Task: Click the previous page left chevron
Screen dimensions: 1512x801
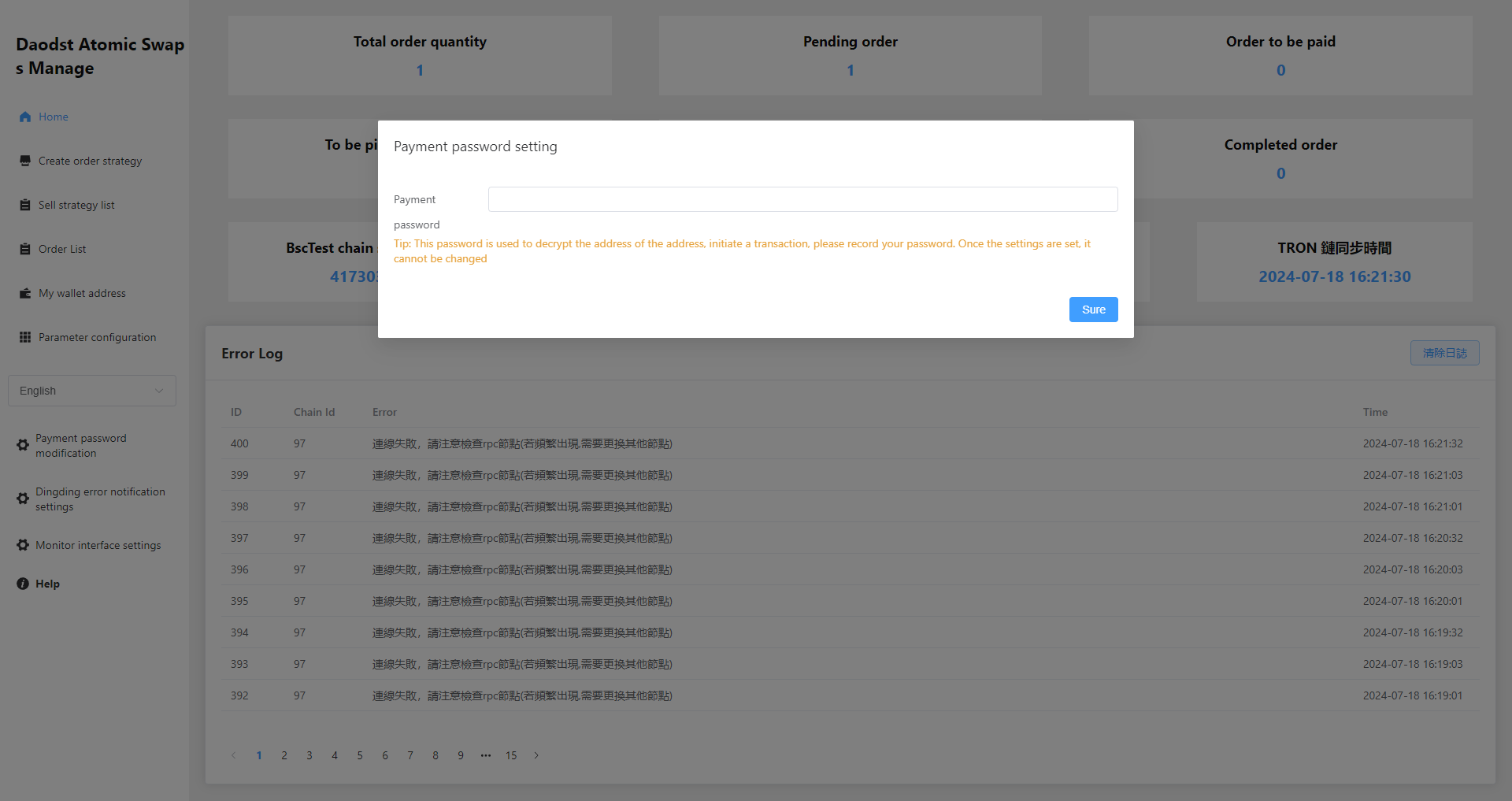Action: point(234,755)
